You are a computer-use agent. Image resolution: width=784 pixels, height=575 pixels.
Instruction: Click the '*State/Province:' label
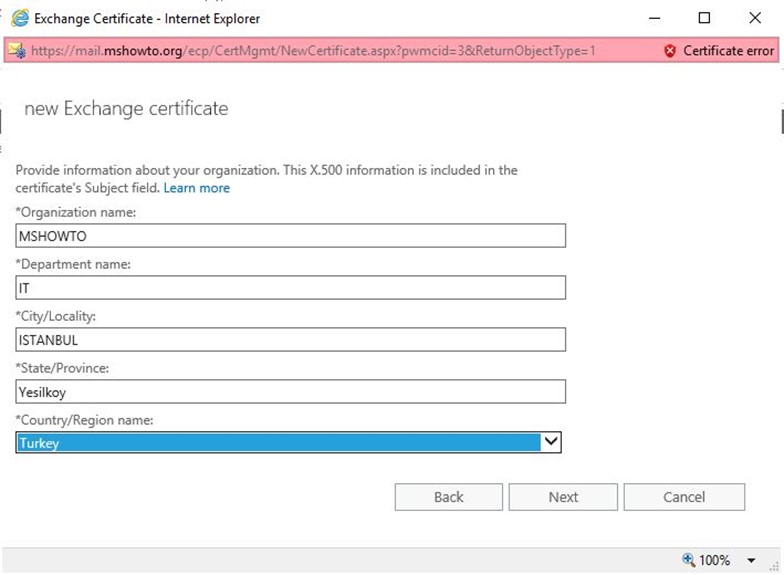pos(62,368)
